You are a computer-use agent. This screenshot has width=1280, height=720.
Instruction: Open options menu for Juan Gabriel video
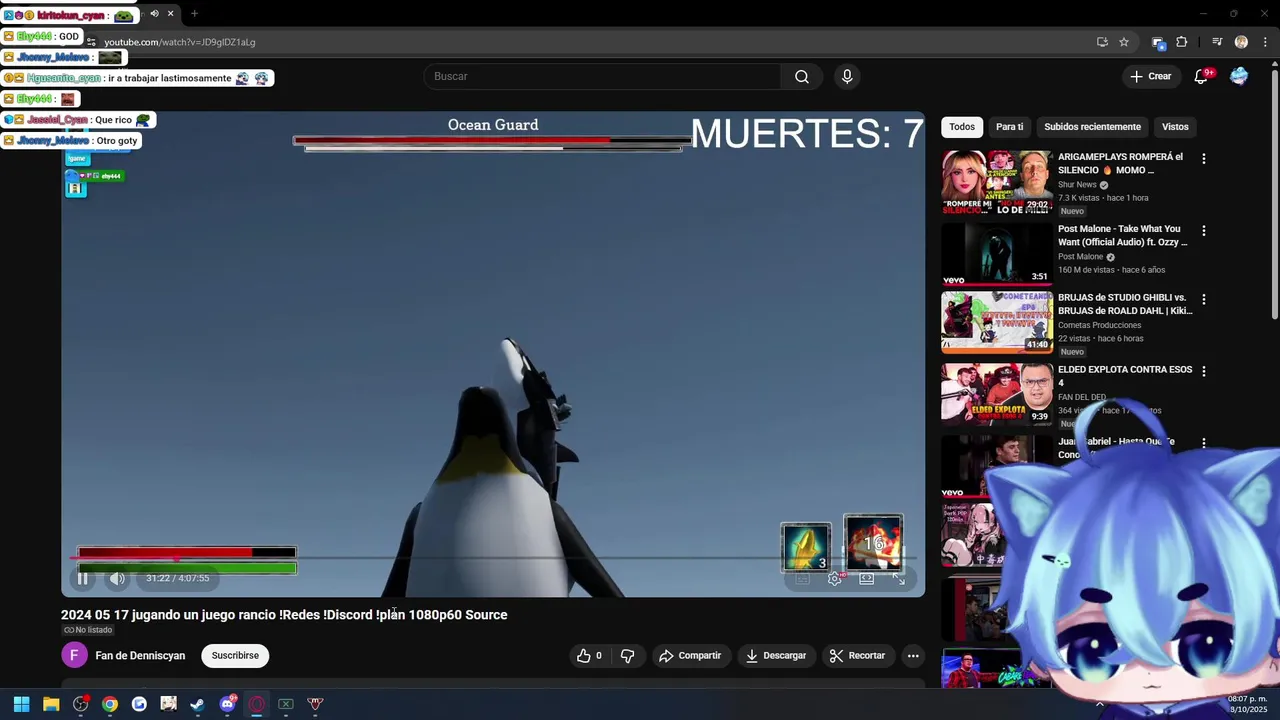(1204, 443)
